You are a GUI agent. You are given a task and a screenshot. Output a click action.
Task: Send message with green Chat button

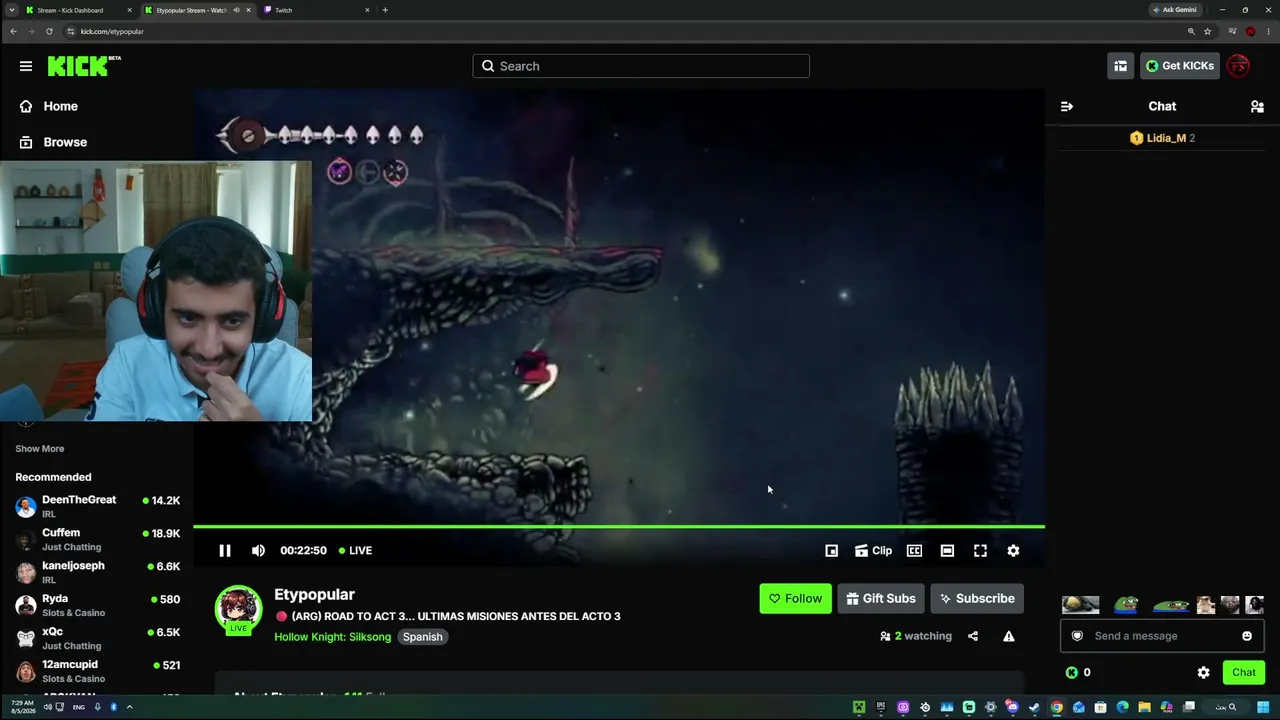click(1244, 672)
